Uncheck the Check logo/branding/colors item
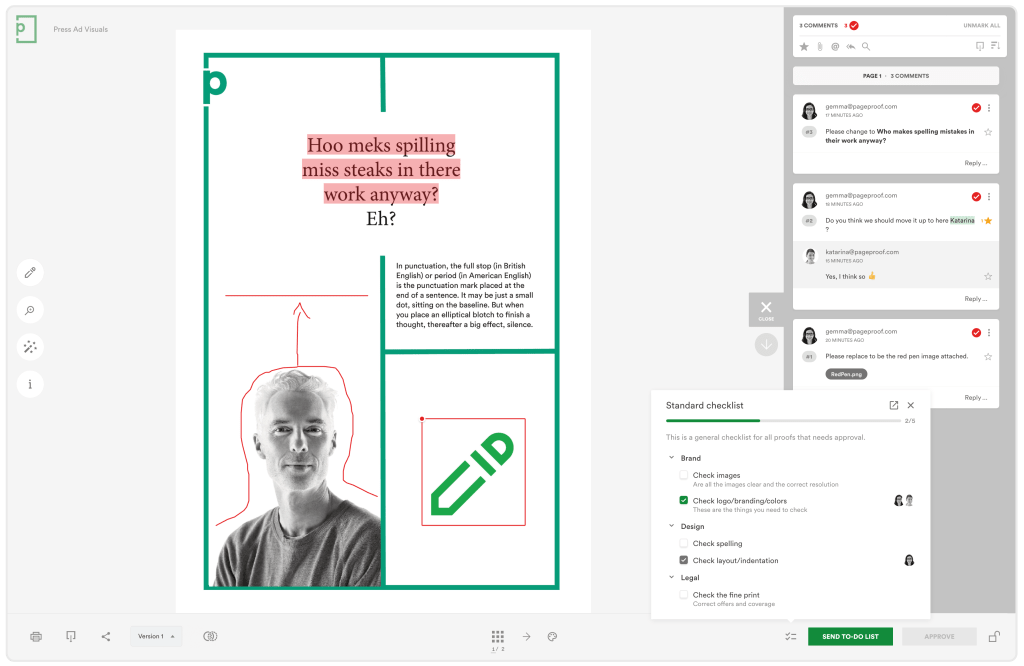1024x666 pixels. click(684, 501)
